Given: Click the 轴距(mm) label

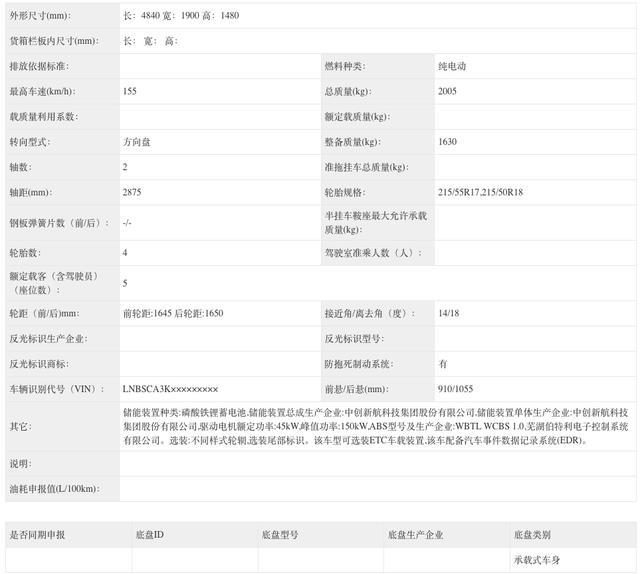Looking at the screenshot, I should coord(31,192).
